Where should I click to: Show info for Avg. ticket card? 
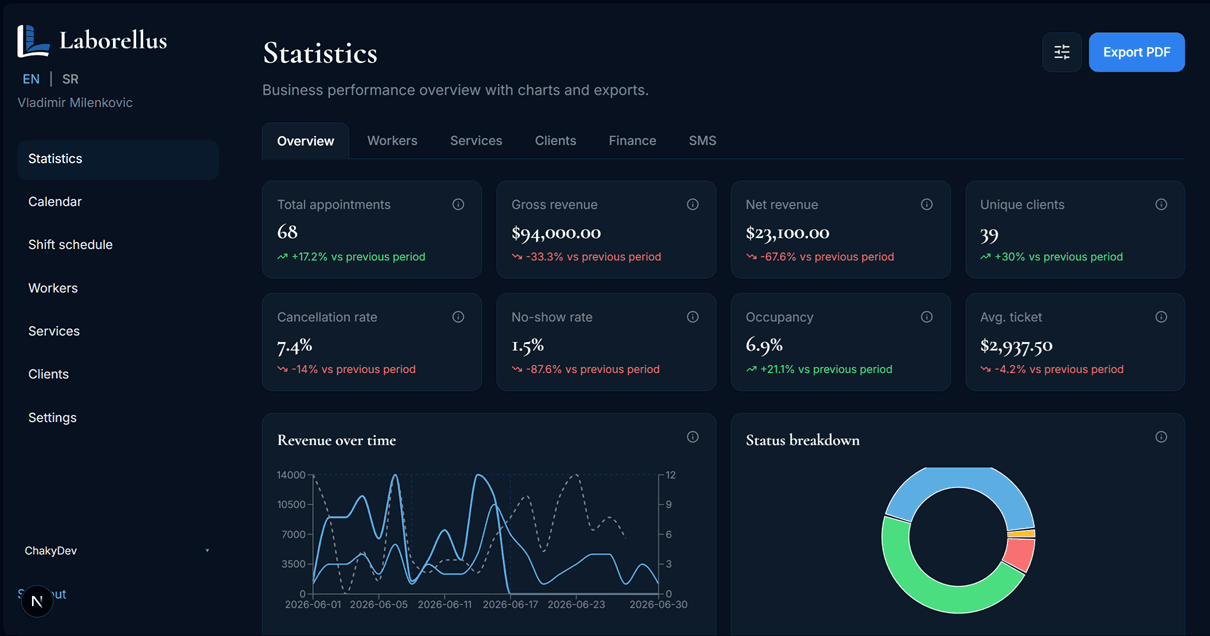tap(1161, 317)
